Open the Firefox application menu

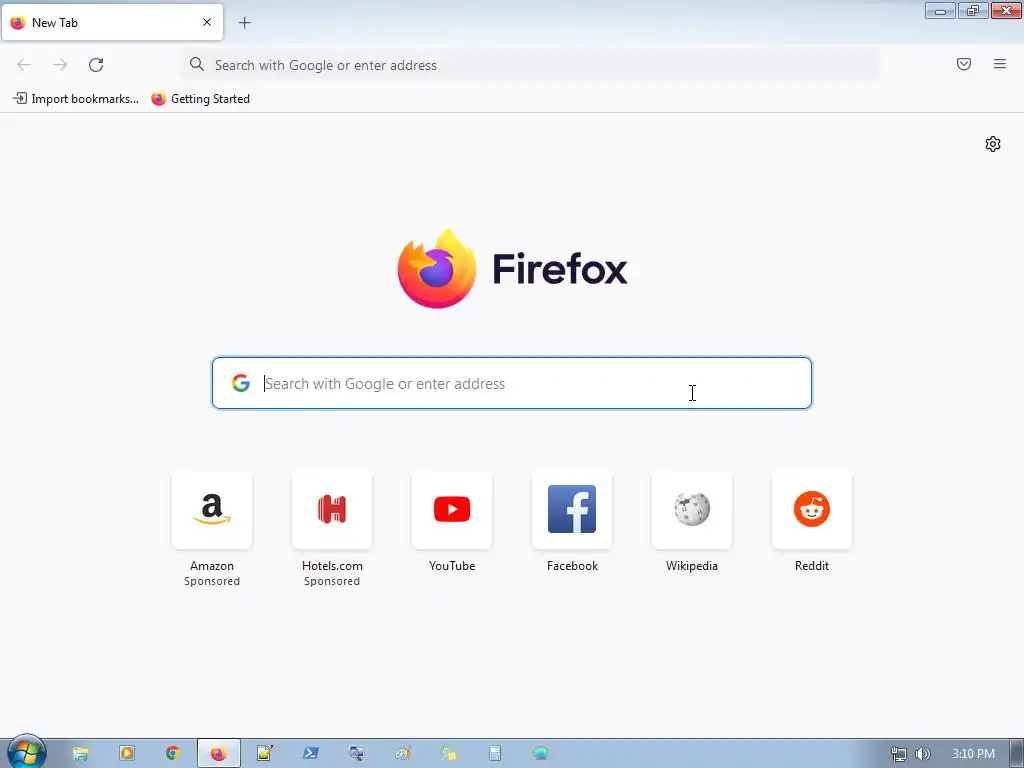click(999, 64)
